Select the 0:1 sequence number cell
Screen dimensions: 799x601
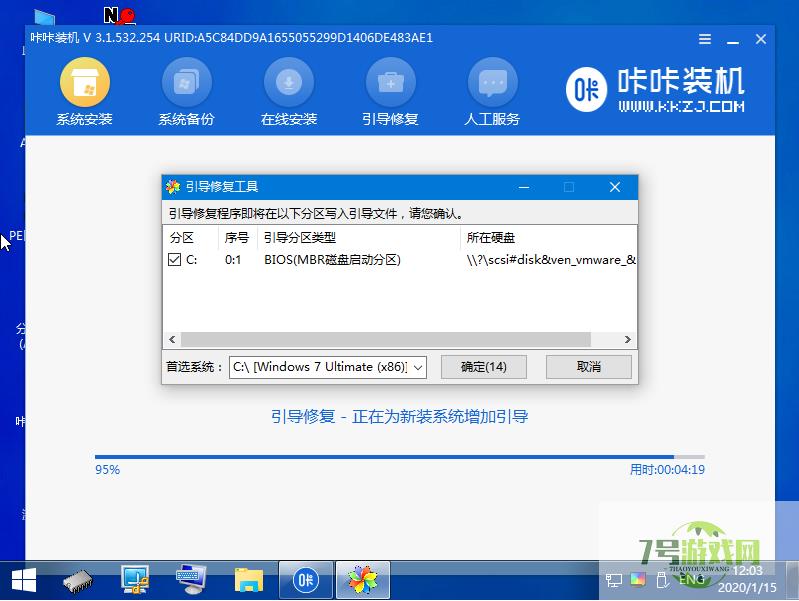tap(233, 260)
